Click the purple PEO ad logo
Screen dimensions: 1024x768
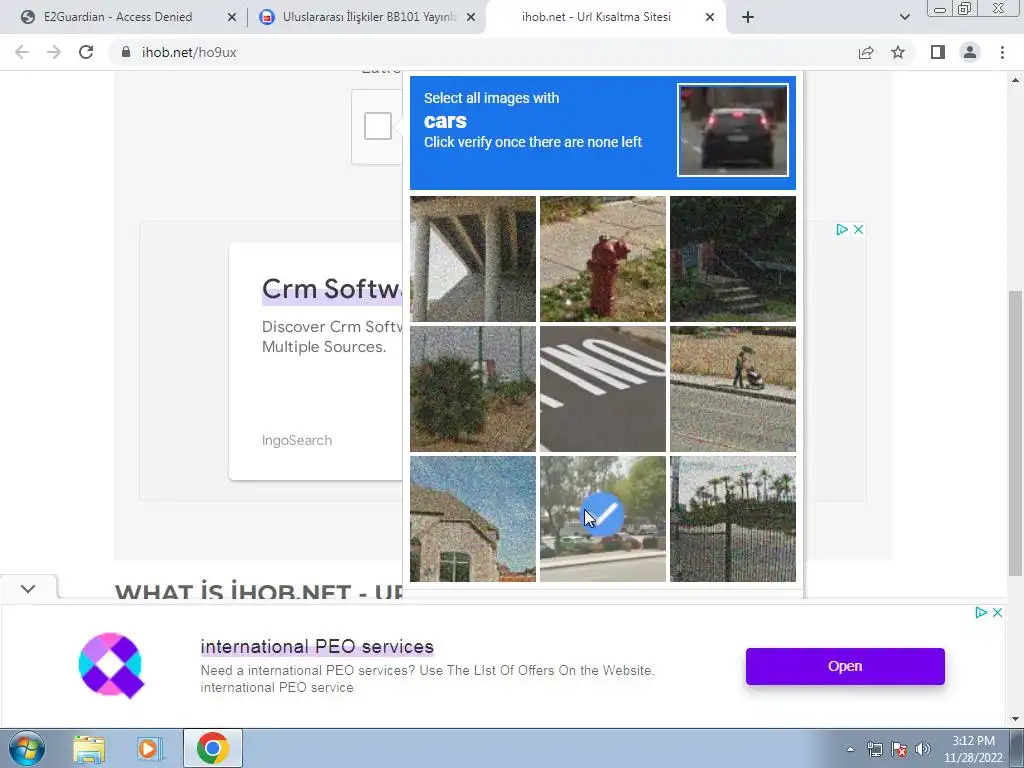coord(112,665)
